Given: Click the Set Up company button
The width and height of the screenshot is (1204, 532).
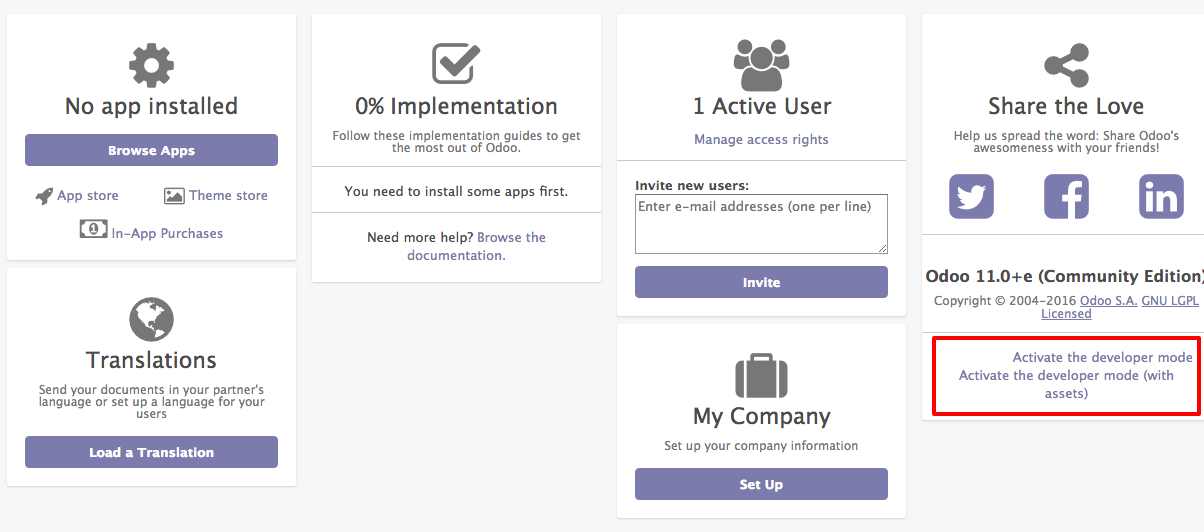Looking at the screenshot, I should [761, 484].
